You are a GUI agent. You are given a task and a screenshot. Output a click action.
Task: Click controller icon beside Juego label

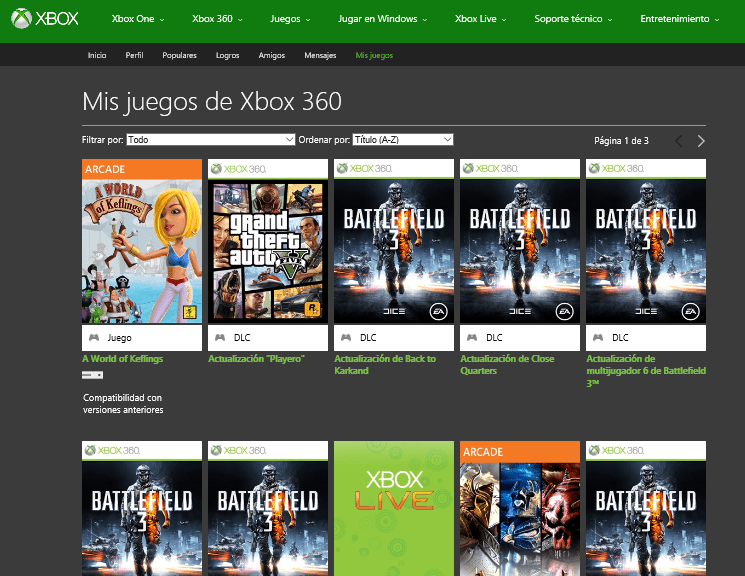[x=94, y=337]
